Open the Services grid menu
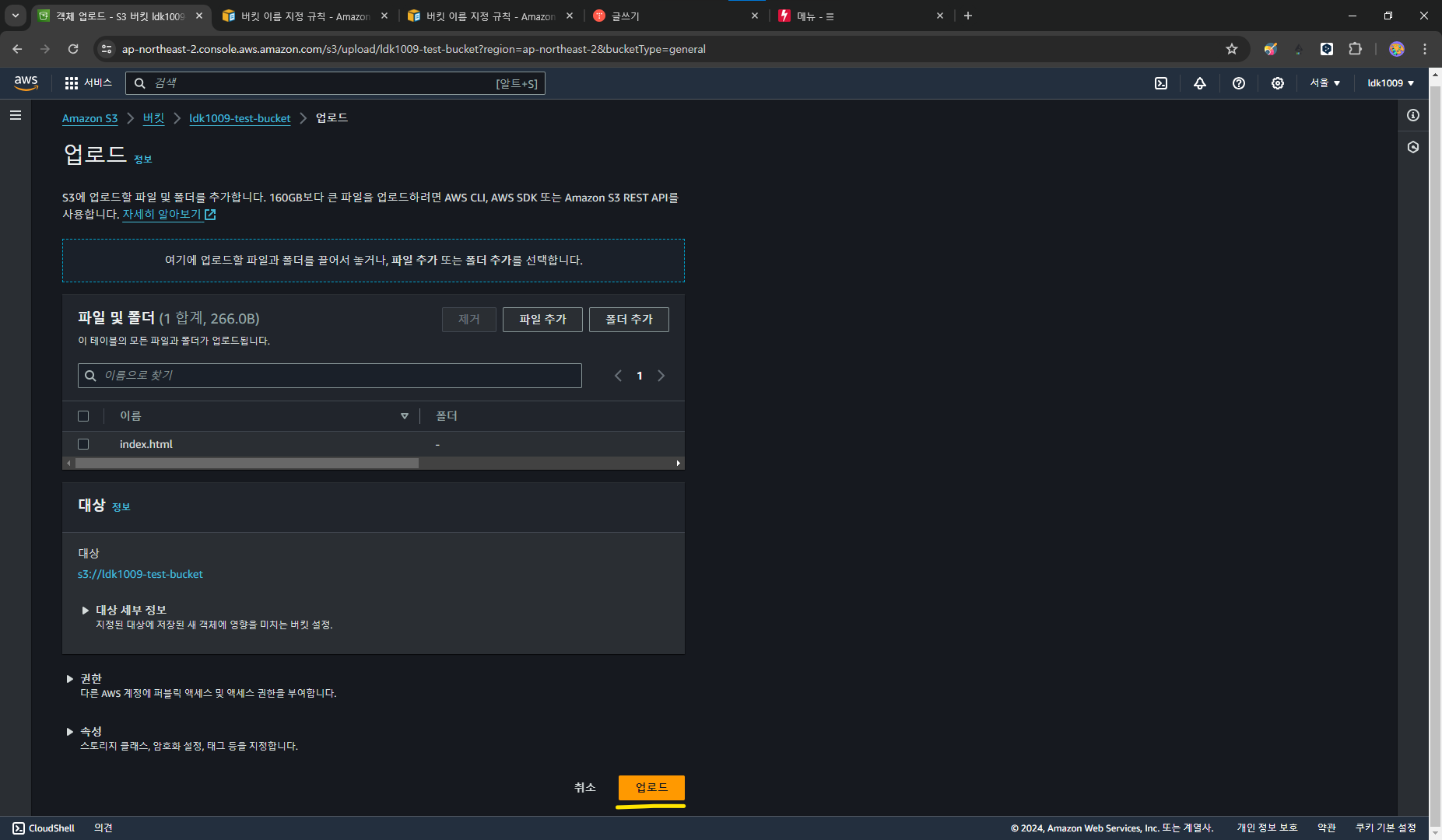The image size is (1442, 840). (x=72, y=83)
